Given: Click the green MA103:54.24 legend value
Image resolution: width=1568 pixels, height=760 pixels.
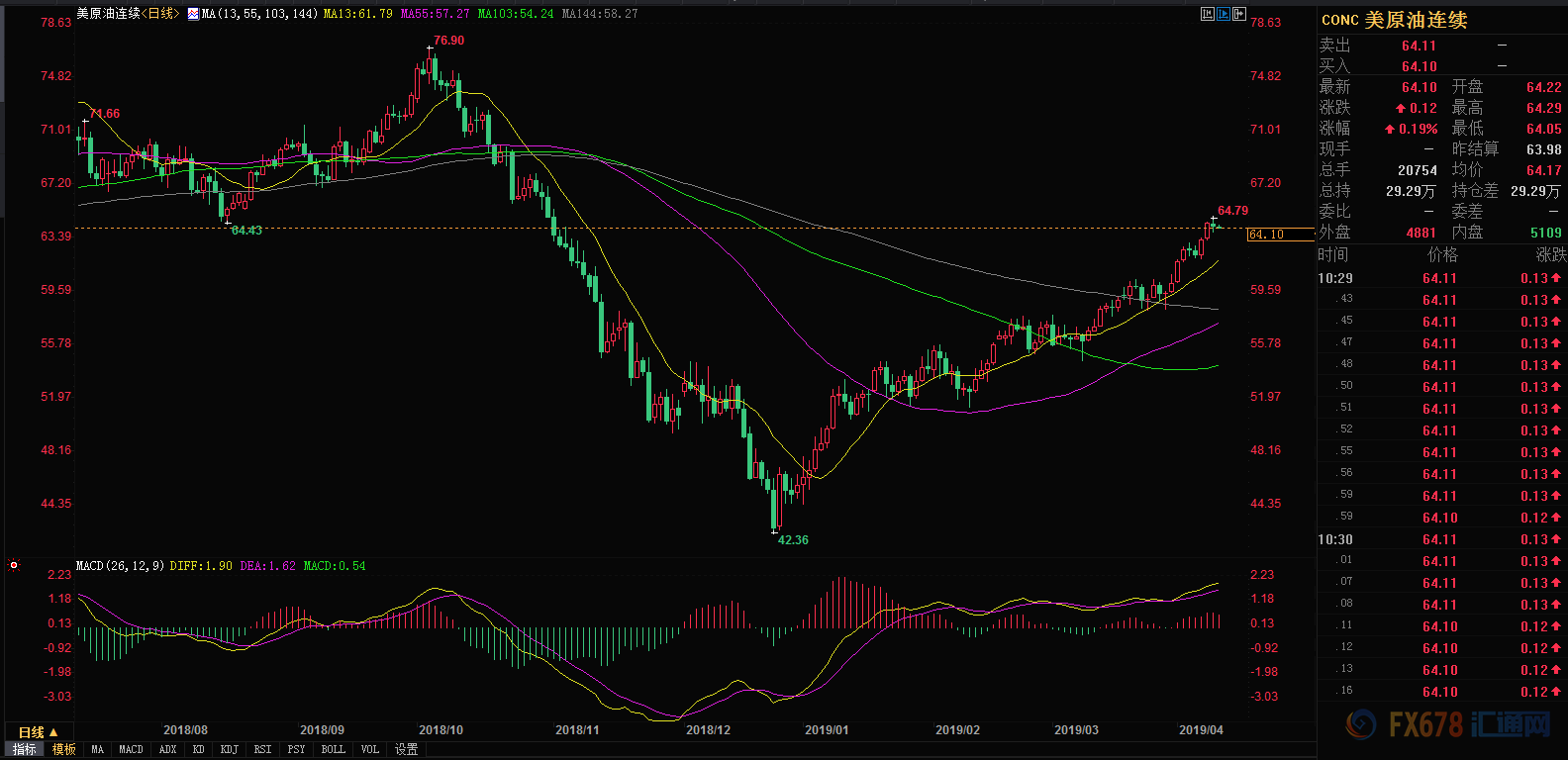Looking at the screenshot, I should tap(516, 14).
